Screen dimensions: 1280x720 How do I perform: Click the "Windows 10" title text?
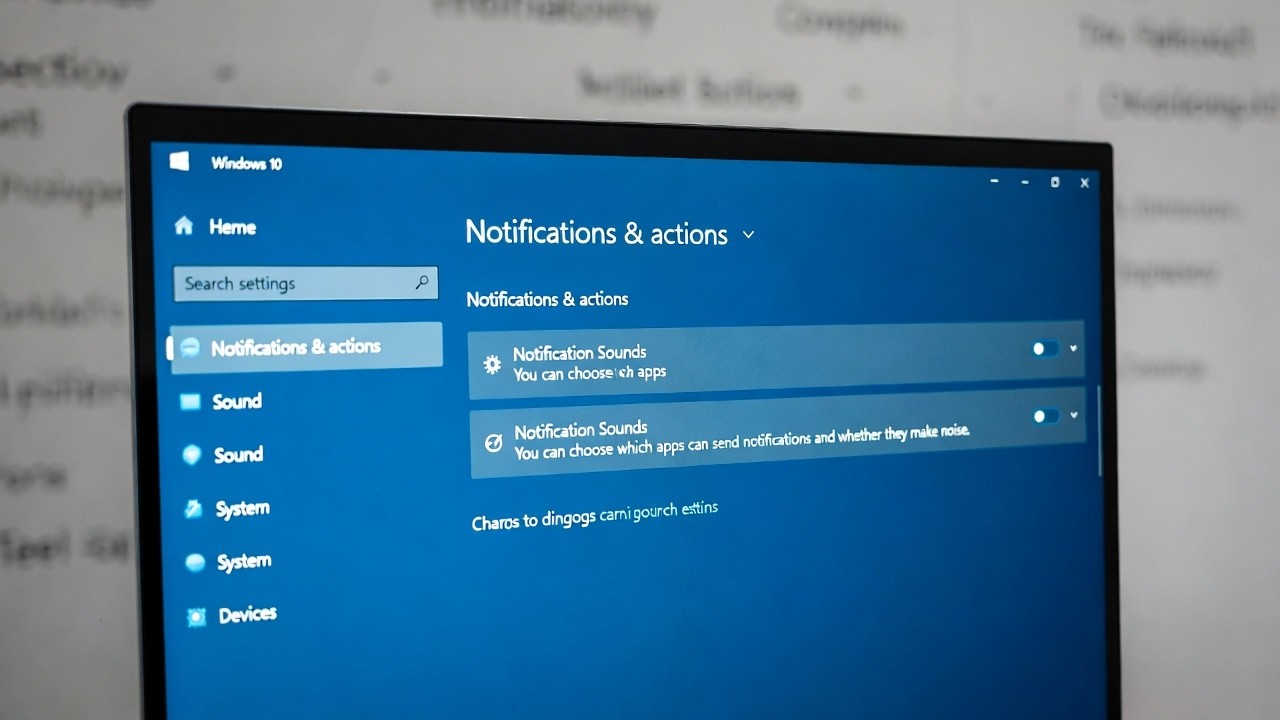coord(246,163)
